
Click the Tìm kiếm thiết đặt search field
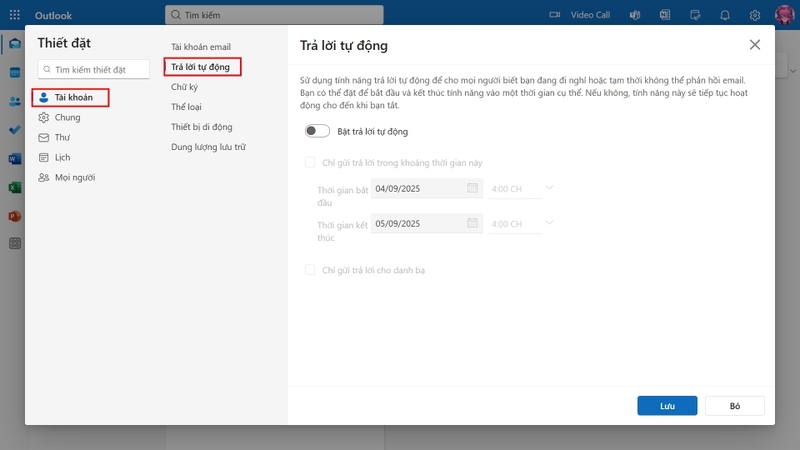click(x=93, y=69)
